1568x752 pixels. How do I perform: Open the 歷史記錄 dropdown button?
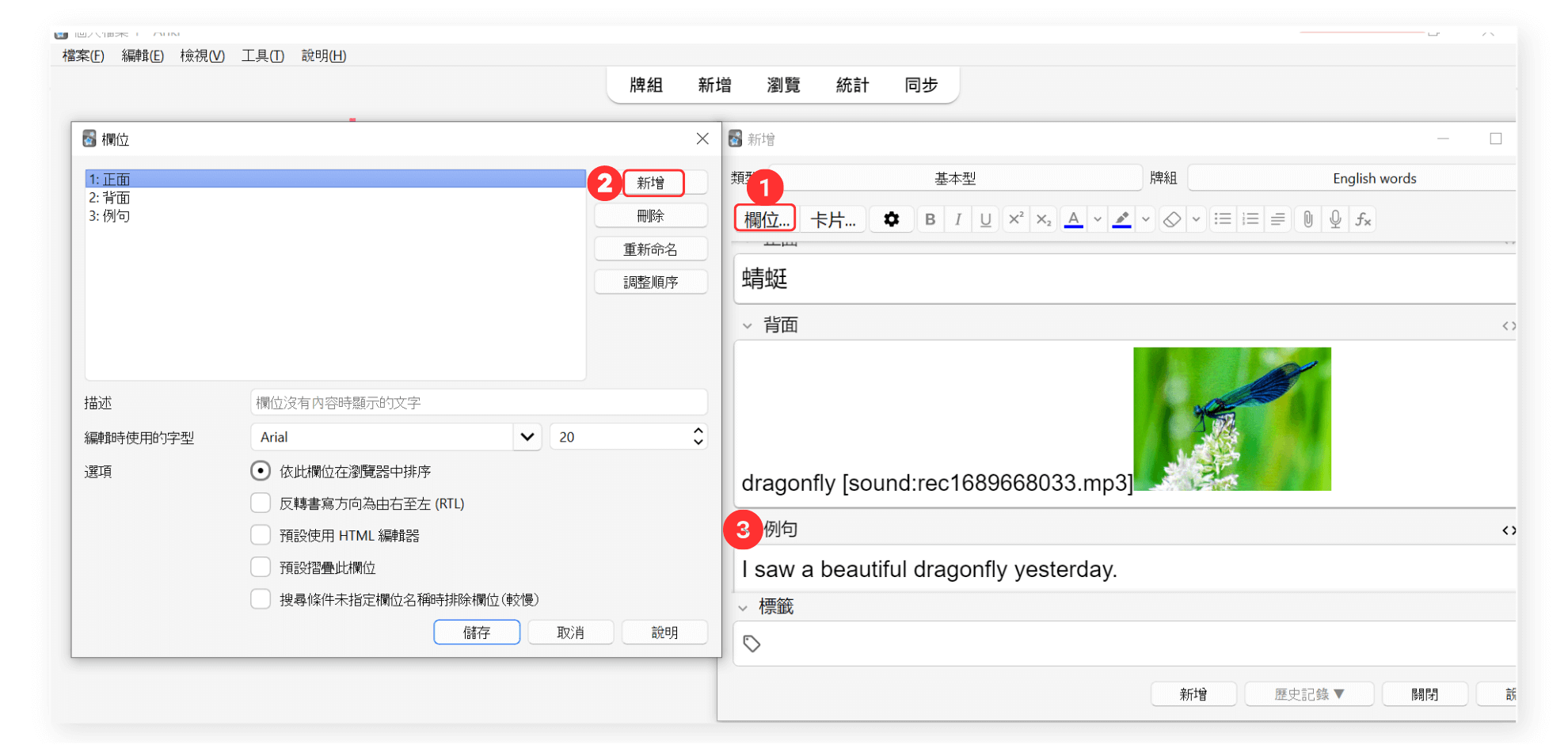click(x=1309, y=694)
